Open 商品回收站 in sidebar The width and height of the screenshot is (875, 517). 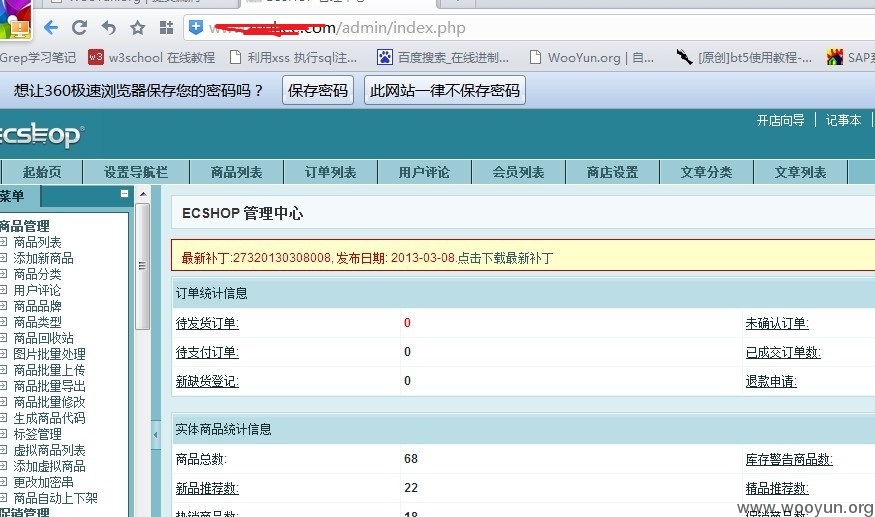(44, 338)
